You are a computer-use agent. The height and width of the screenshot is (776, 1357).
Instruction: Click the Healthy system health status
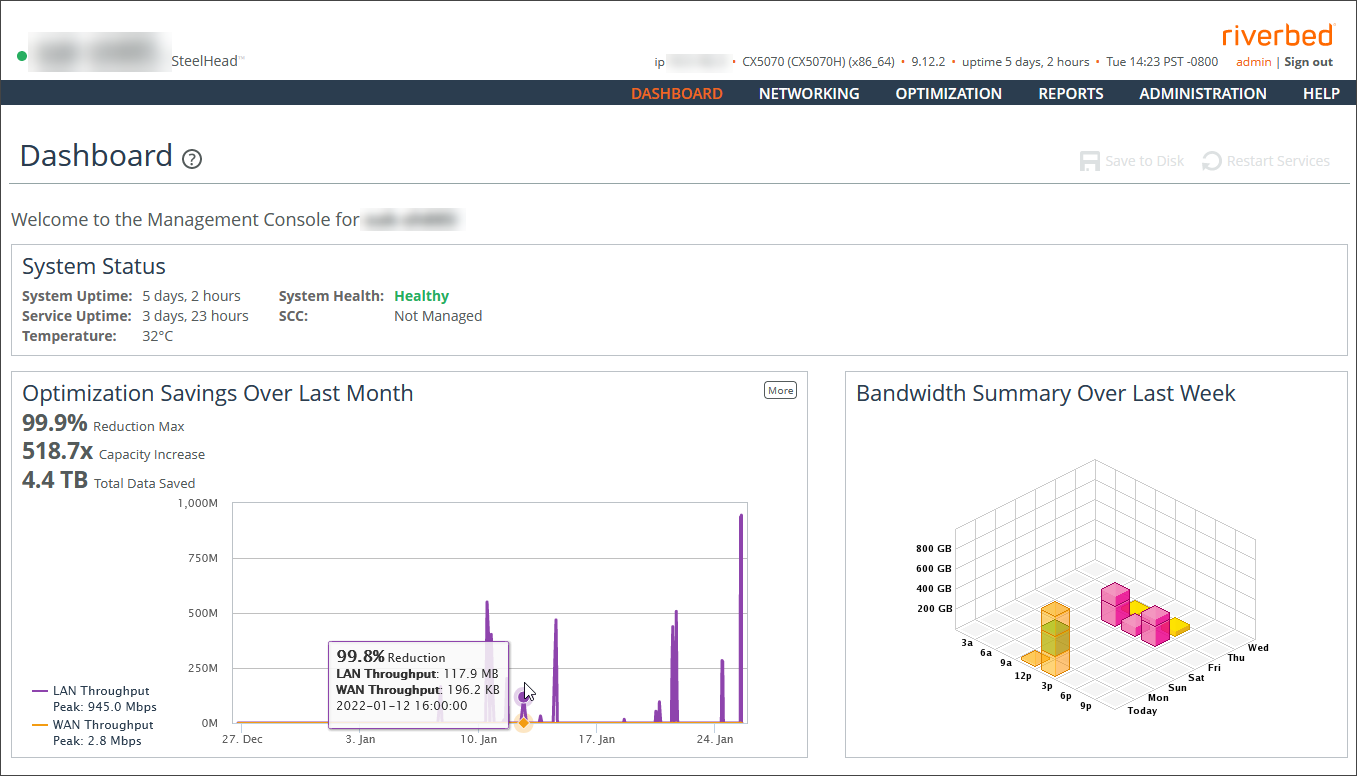[x=421, y=296]
